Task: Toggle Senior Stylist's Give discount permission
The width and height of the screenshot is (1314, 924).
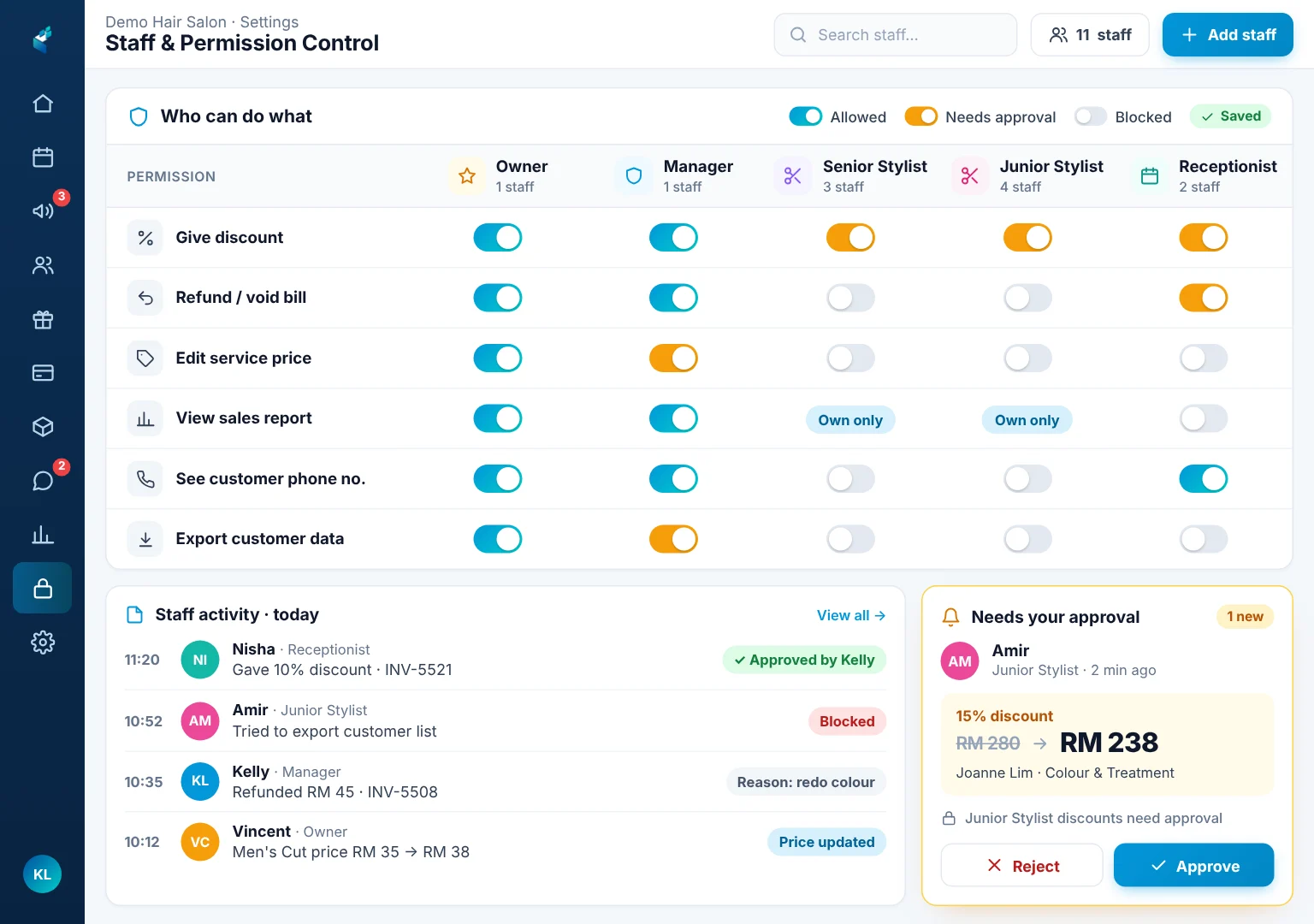Action: pyautogui.click(x=850, y=237)
